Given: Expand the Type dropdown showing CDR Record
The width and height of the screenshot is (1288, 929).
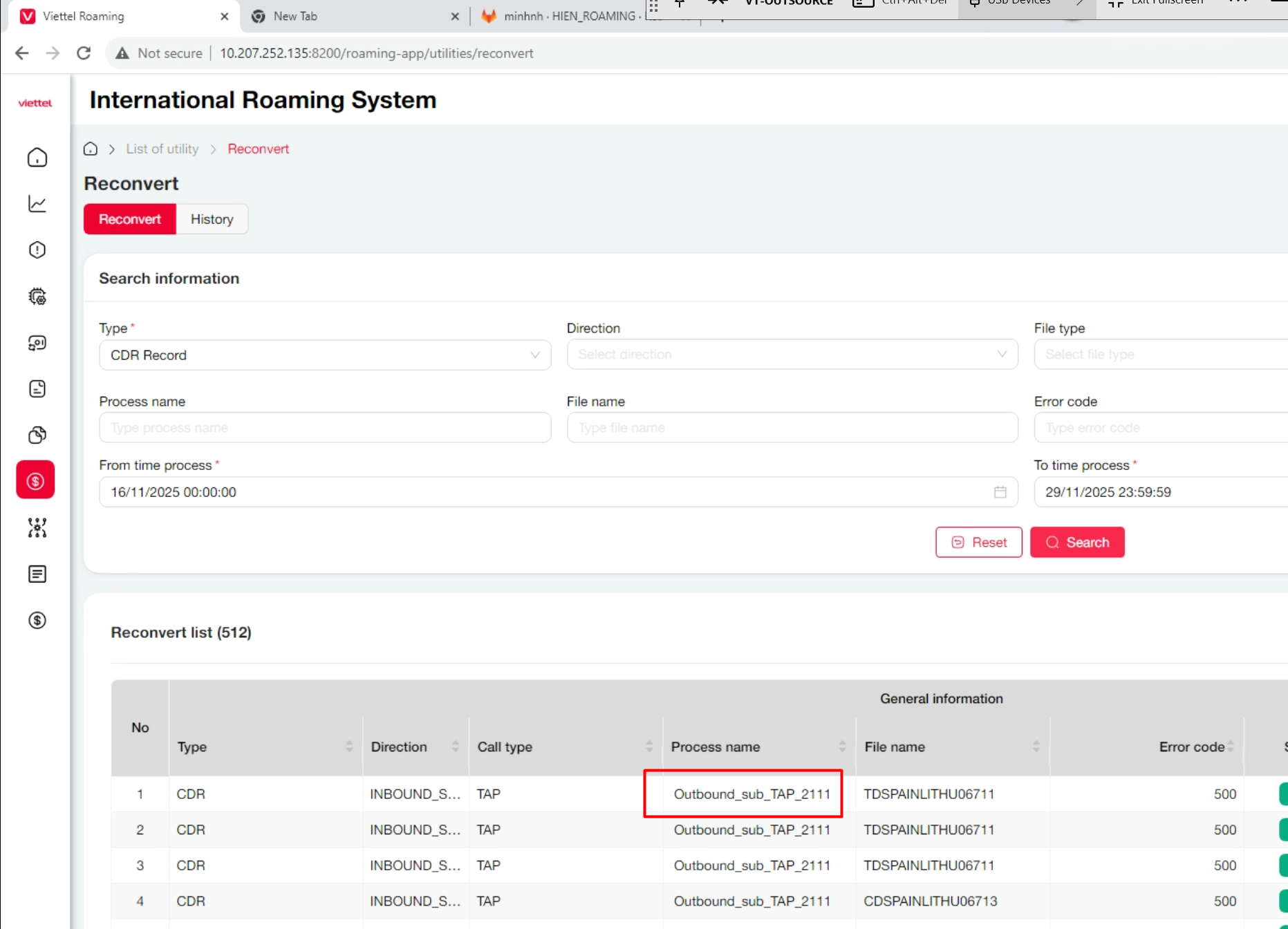Looking at the screenshot, I should [x=325, y=355].
